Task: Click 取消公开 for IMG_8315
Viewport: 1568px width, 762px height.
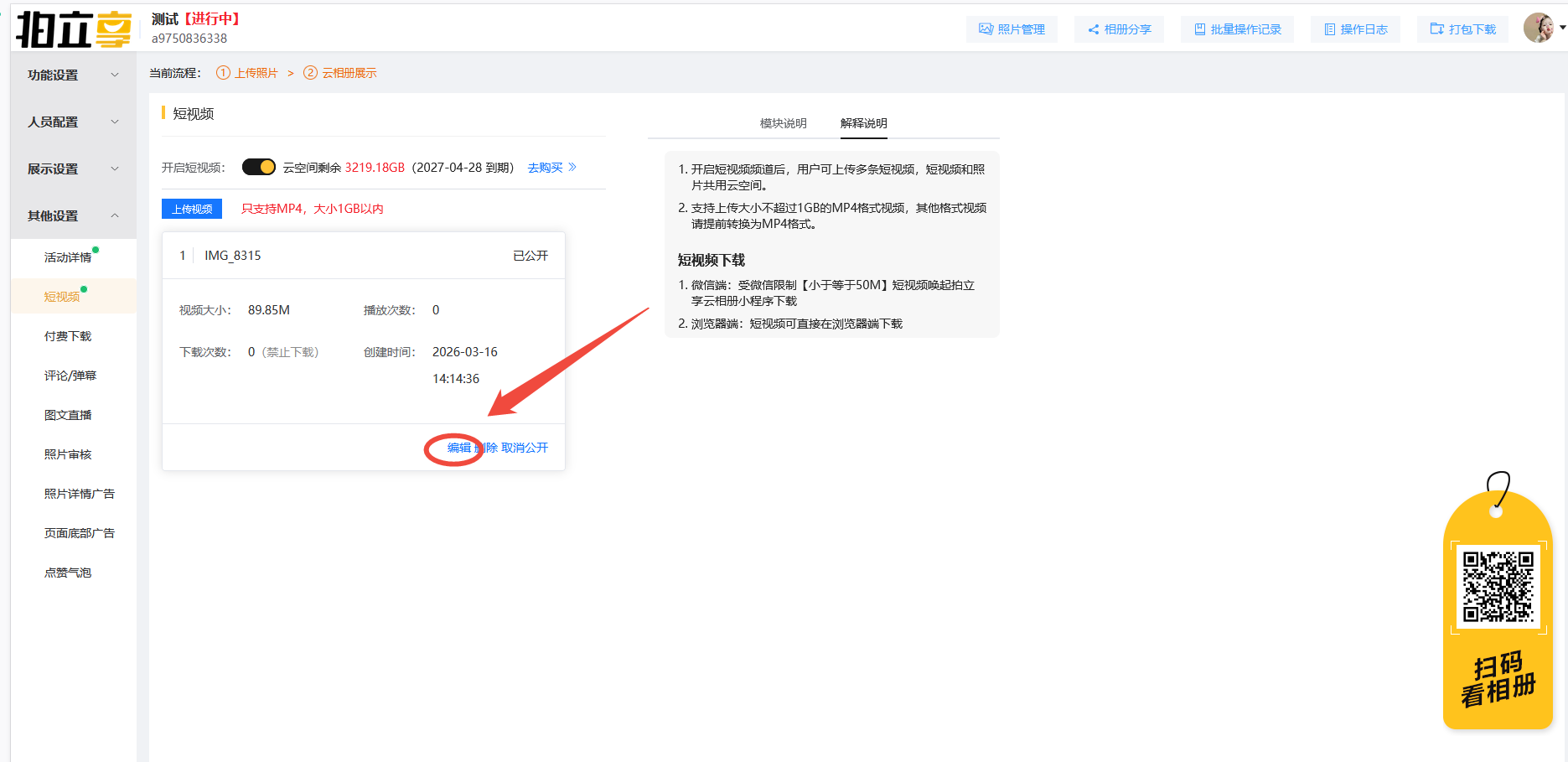Action: (x=524, y=447)
